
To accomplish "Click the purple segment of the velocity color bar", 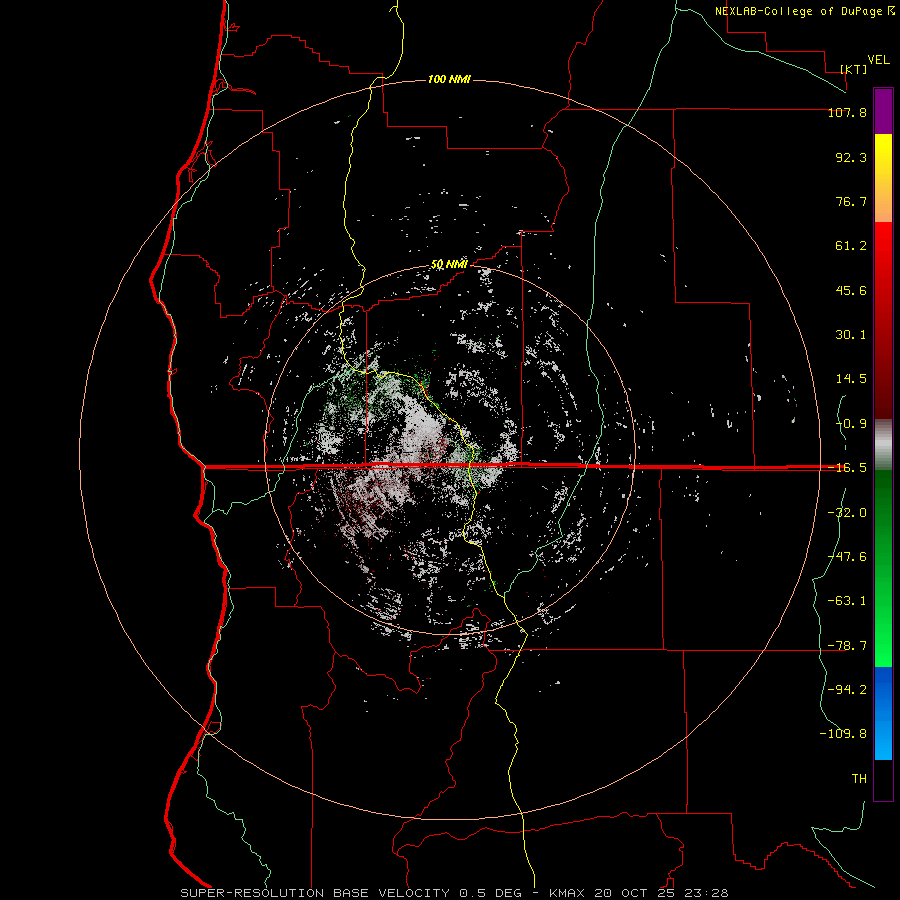I will 883,111.
